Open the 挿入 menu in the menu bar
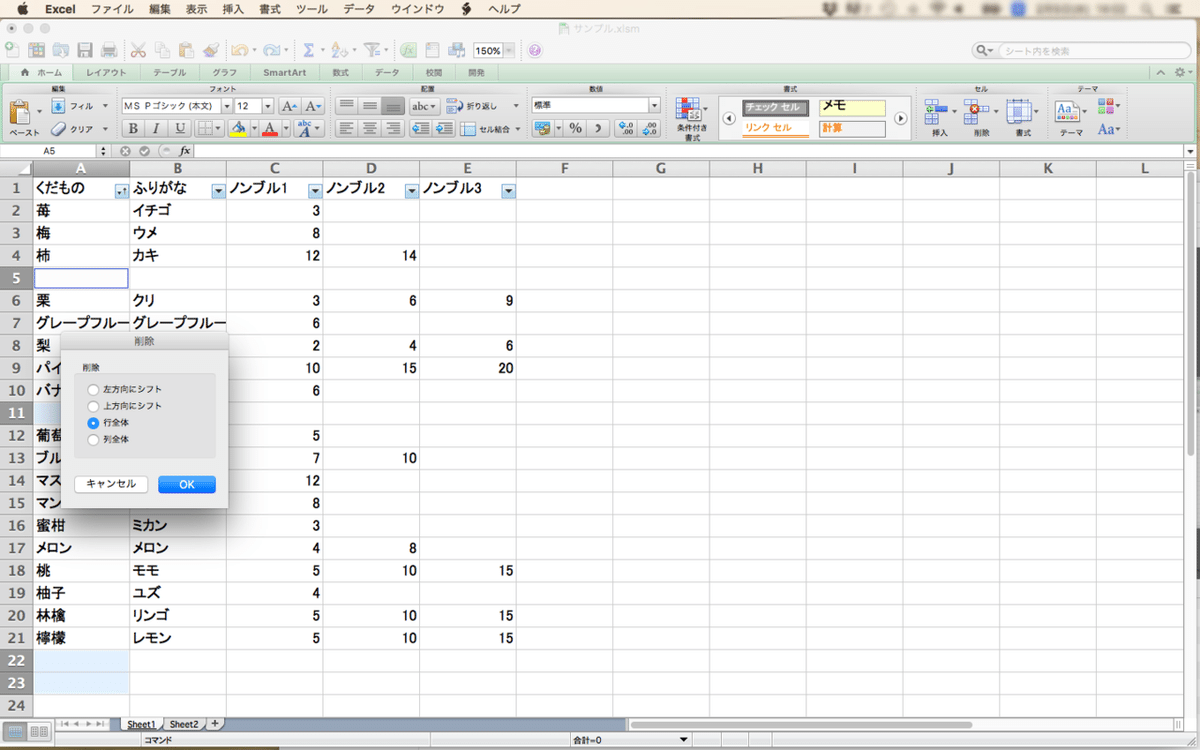 [233, 8]
